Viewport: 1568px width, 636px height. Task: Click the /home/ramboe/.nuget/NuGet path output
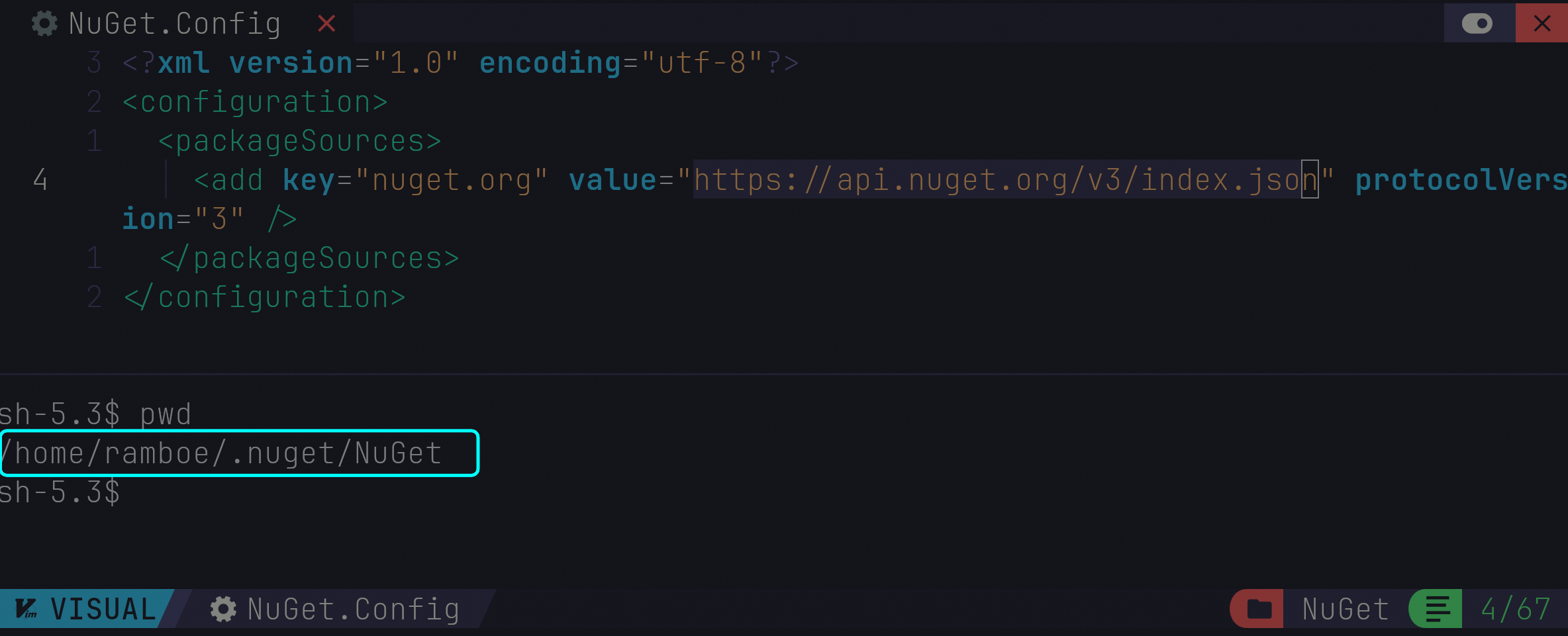222,453
